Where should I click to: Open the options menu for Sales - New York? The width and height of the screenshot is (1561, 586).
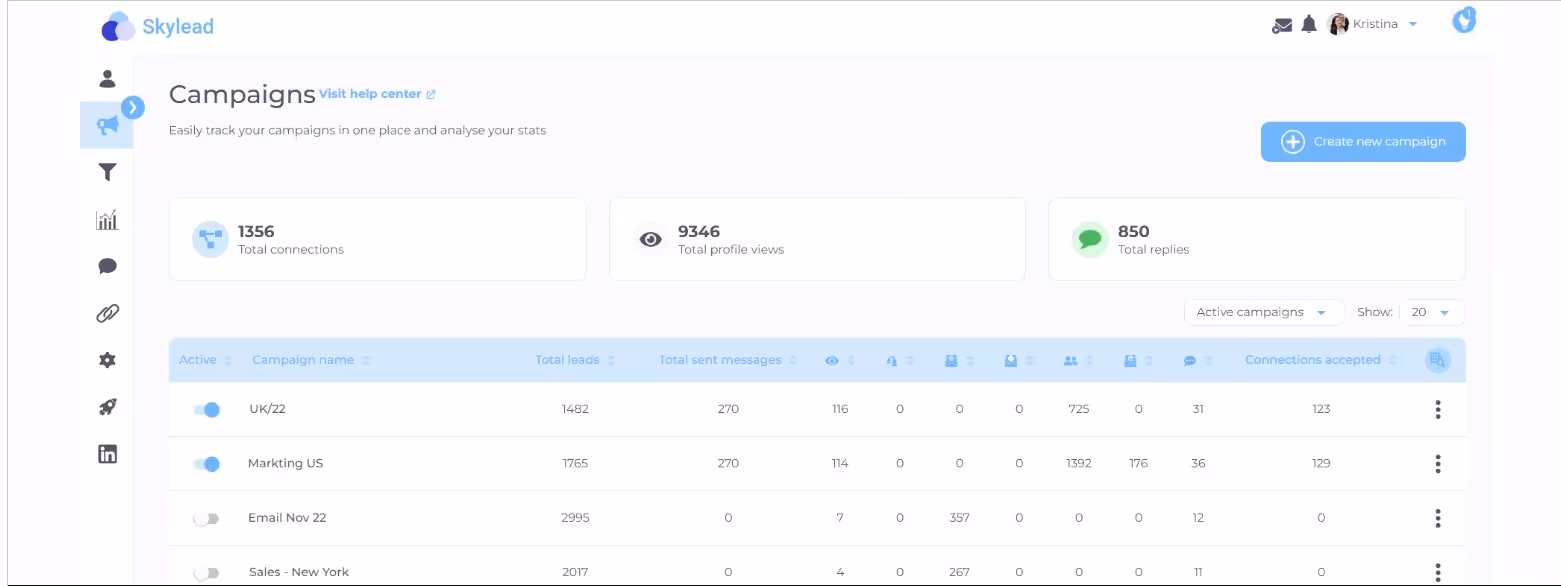[x=1437, y=571]
